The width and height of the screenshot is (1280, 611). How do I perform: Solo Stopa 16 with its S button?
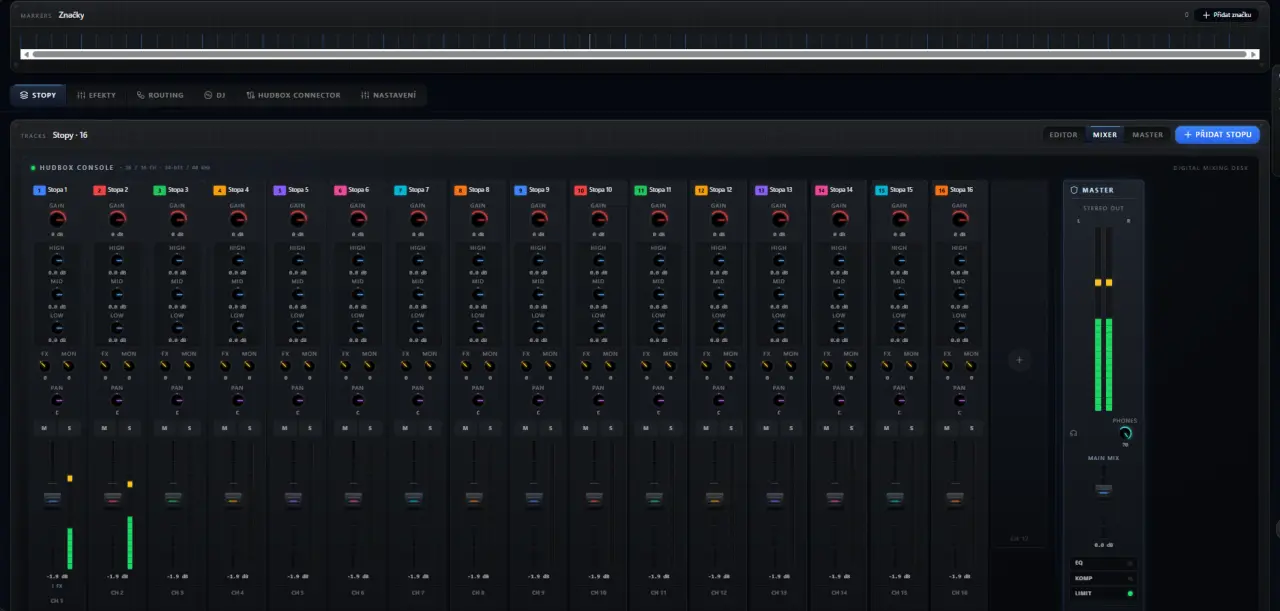pos(972,428)
